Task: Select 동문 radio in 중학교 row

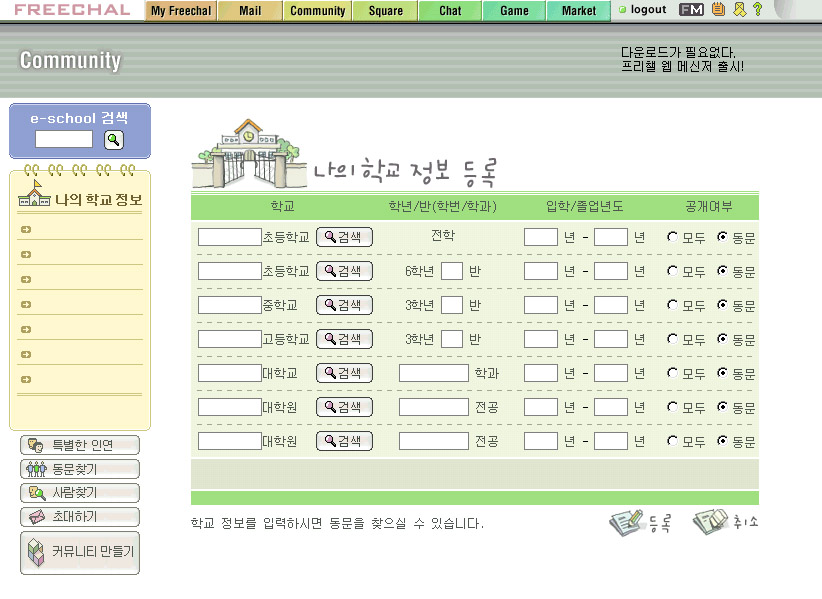Action: pyautogui.click(x=722, y=305)
